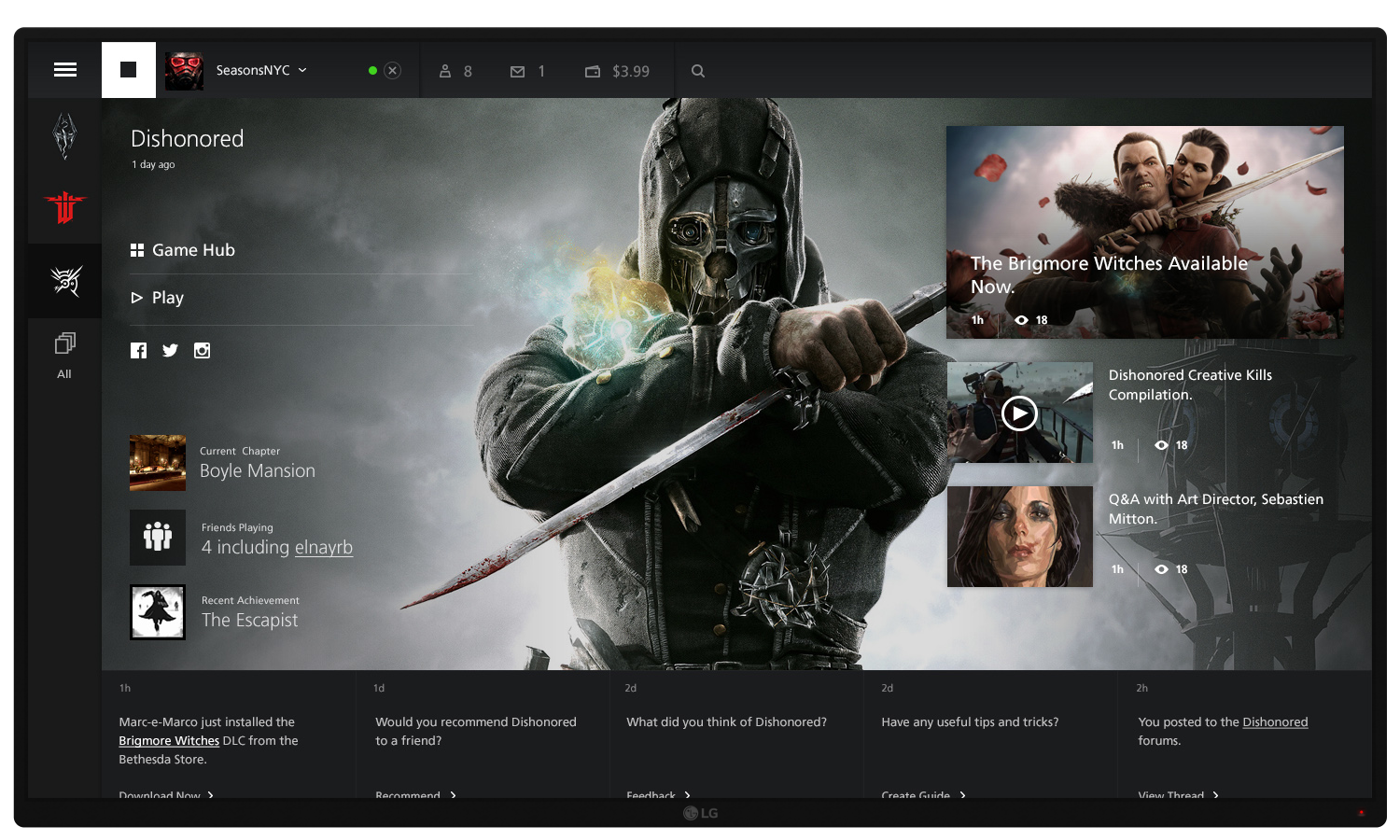Image resolution: width=1400 pixels, height=840 pixels.
Task: Click the Dishonored game title
Action: (x=187, y=139)
